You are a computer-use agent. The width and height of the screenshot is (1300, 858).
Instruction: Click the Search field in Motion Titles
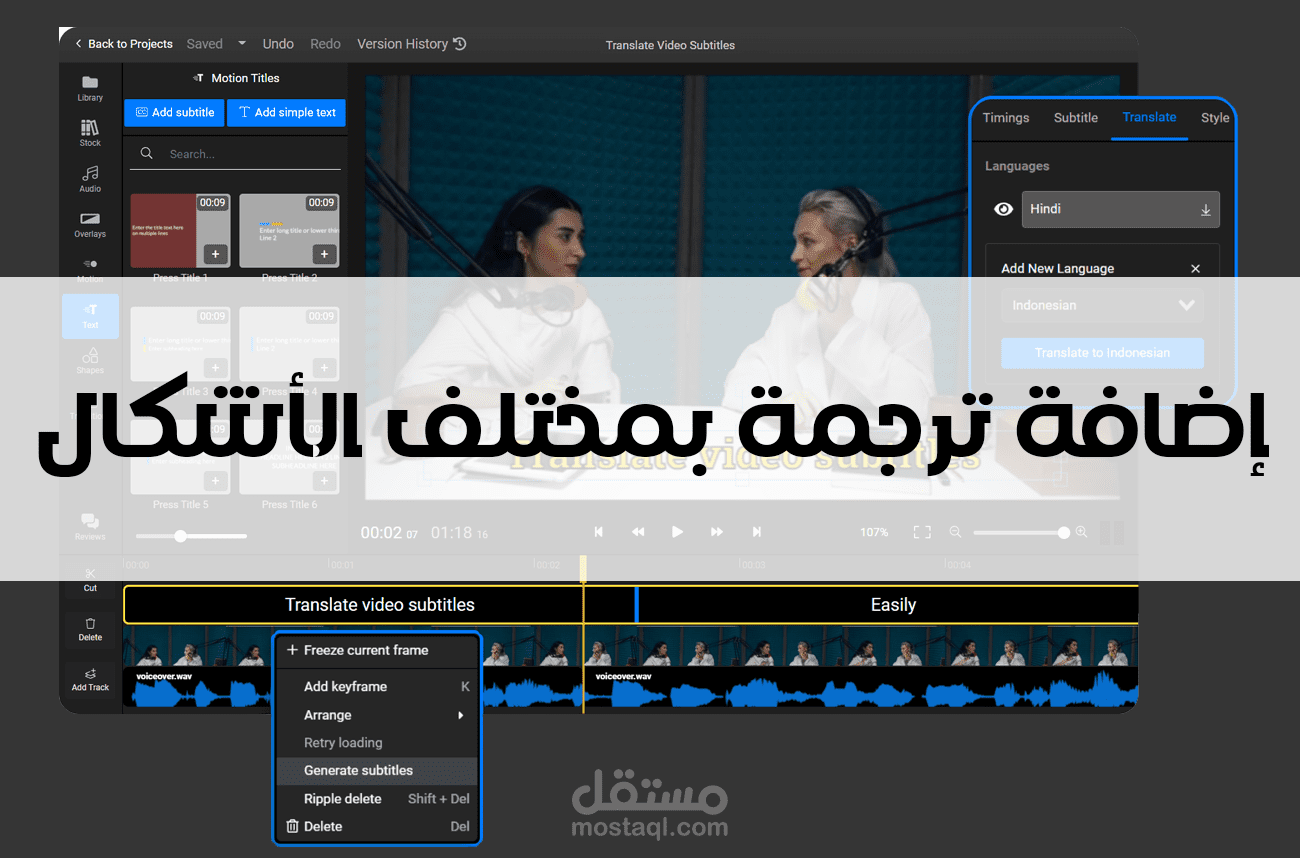[236, 154]
